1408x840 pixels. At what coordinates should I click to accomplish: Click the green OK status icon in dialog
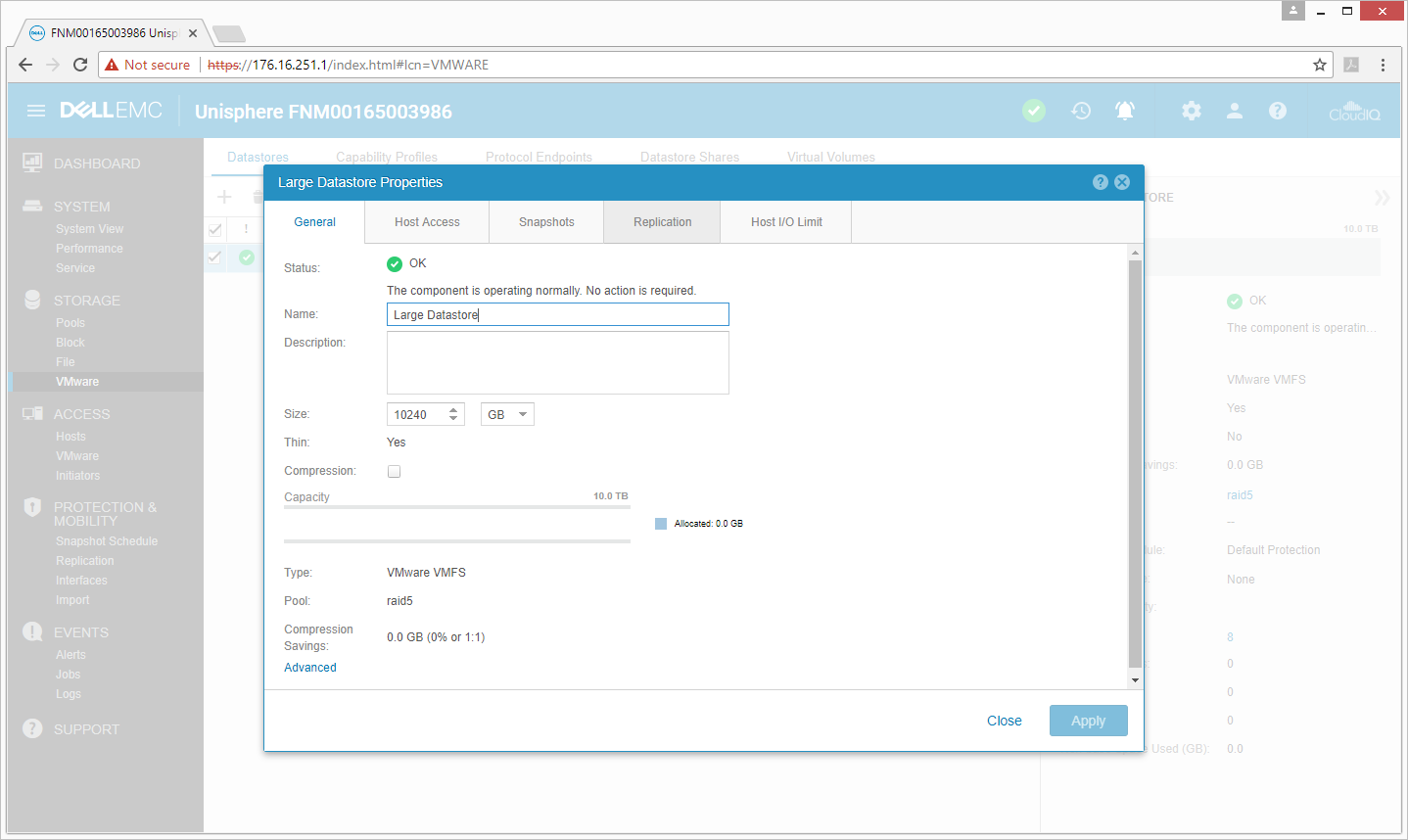[395, 263]
